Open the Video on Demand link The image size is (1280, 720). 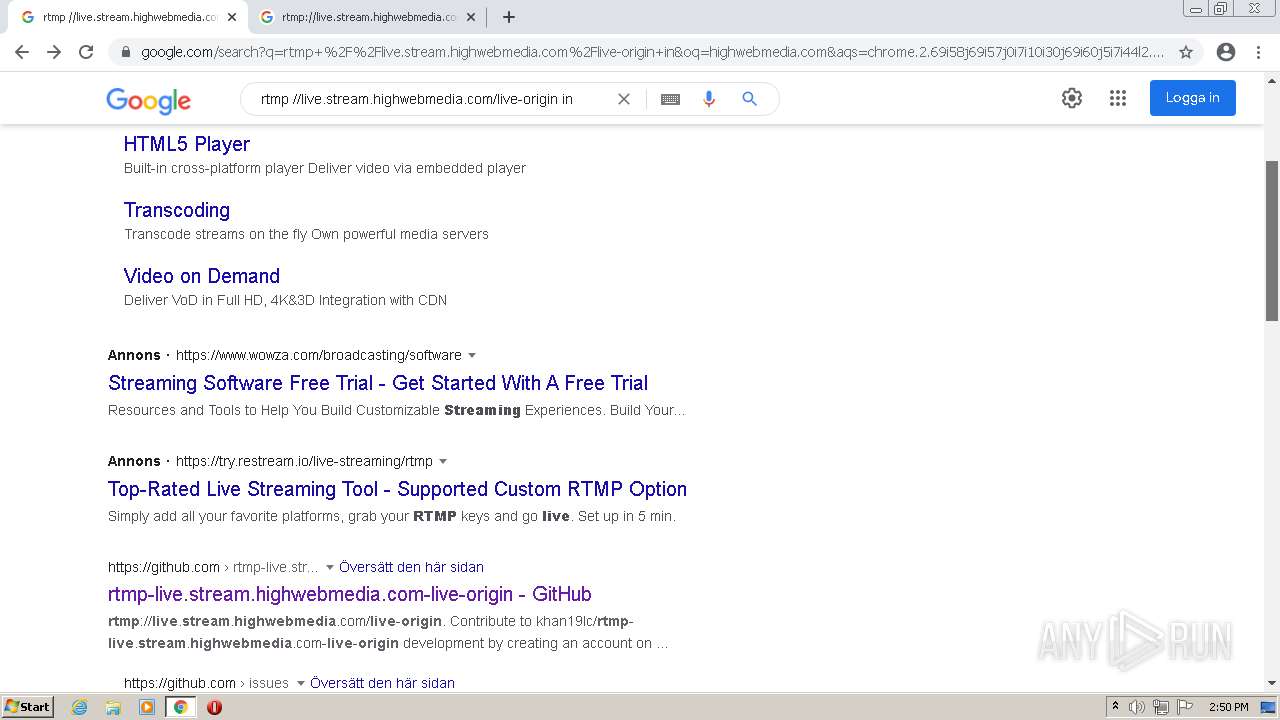click(x=202, y=276)
